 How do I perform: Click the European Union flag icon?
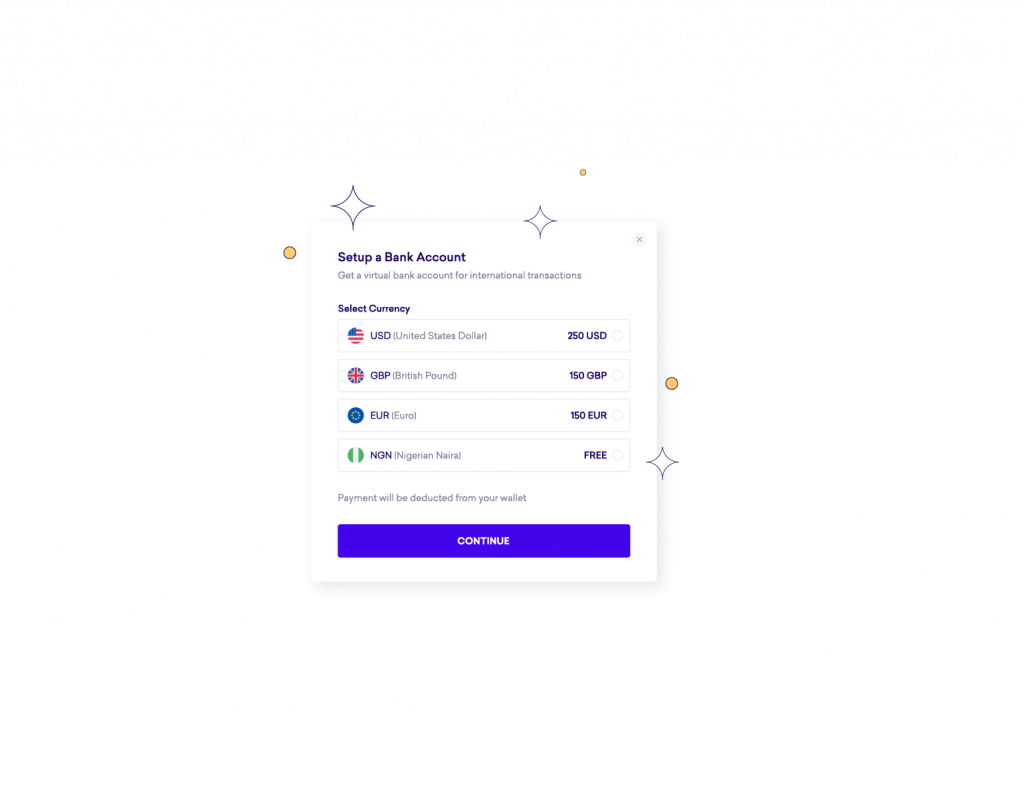[x=355, y=415]
